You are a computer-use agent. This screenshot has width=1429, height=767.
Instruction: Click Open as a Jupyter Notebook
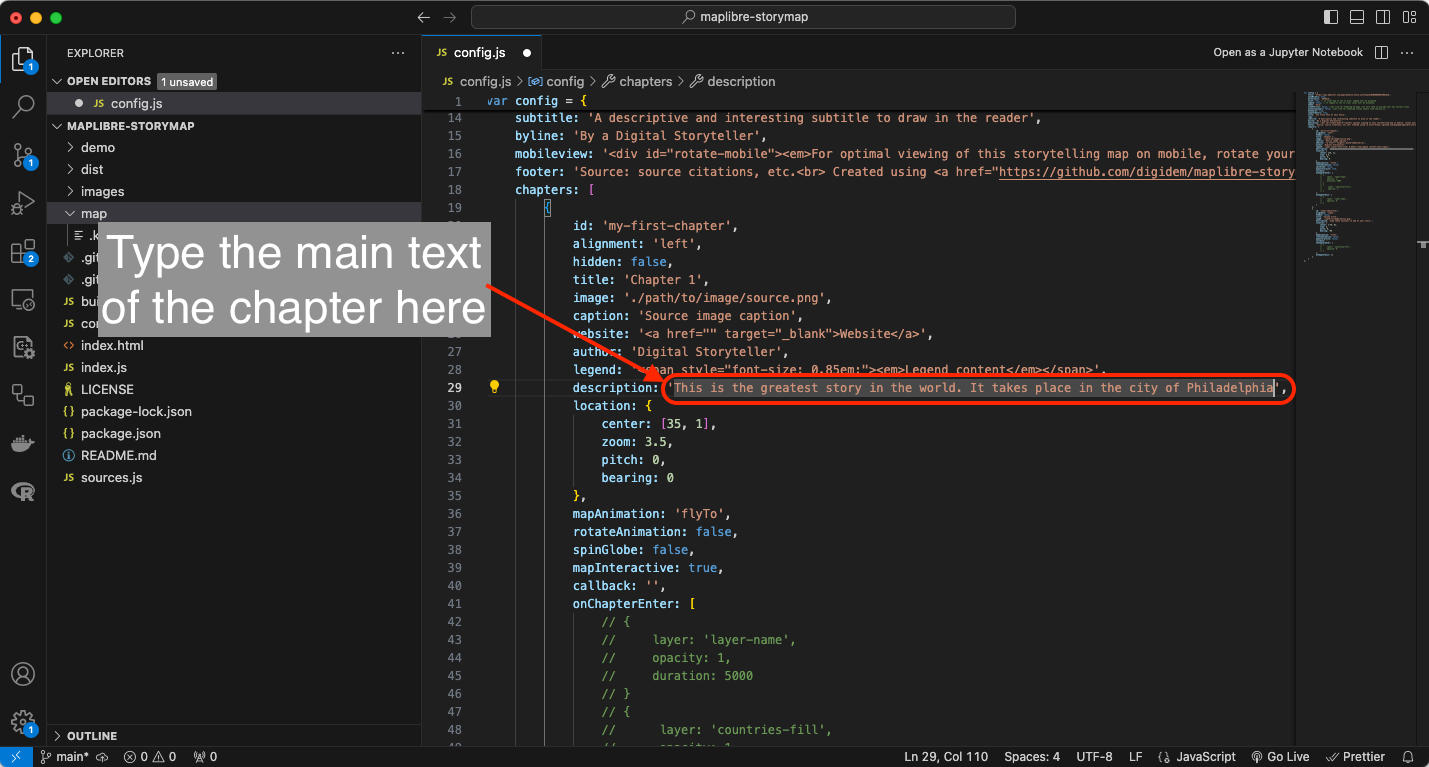click(x=1287, y=52)
